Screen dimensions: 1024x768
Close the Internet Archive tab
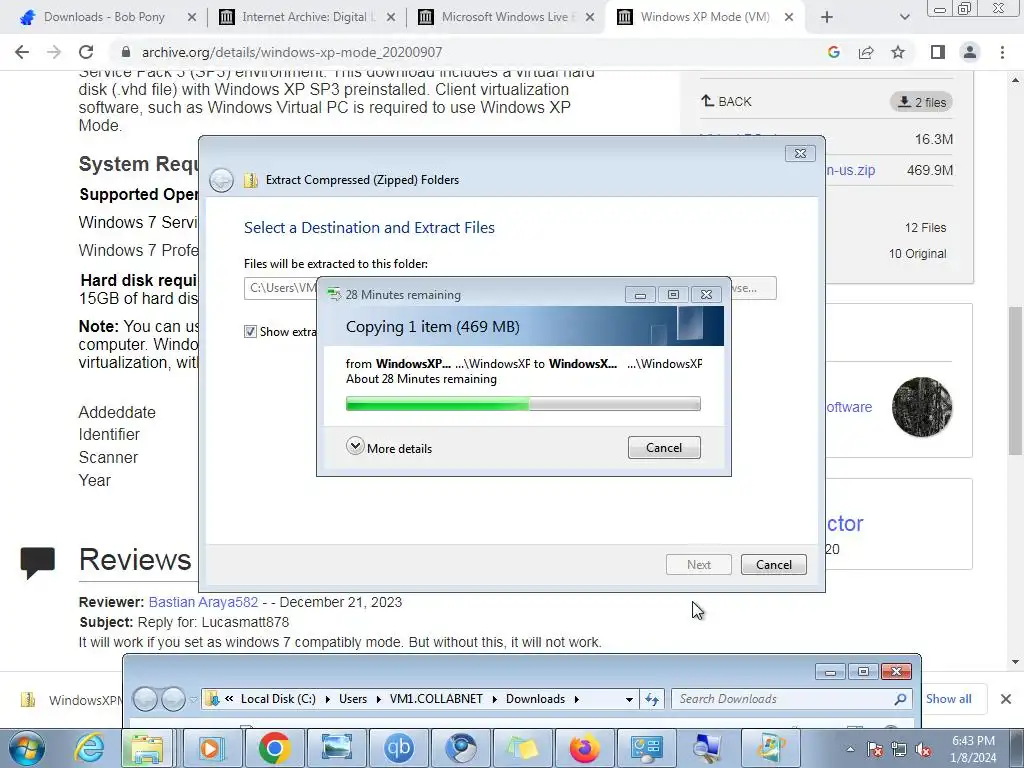pyautogui.click(x=391, y=17)
